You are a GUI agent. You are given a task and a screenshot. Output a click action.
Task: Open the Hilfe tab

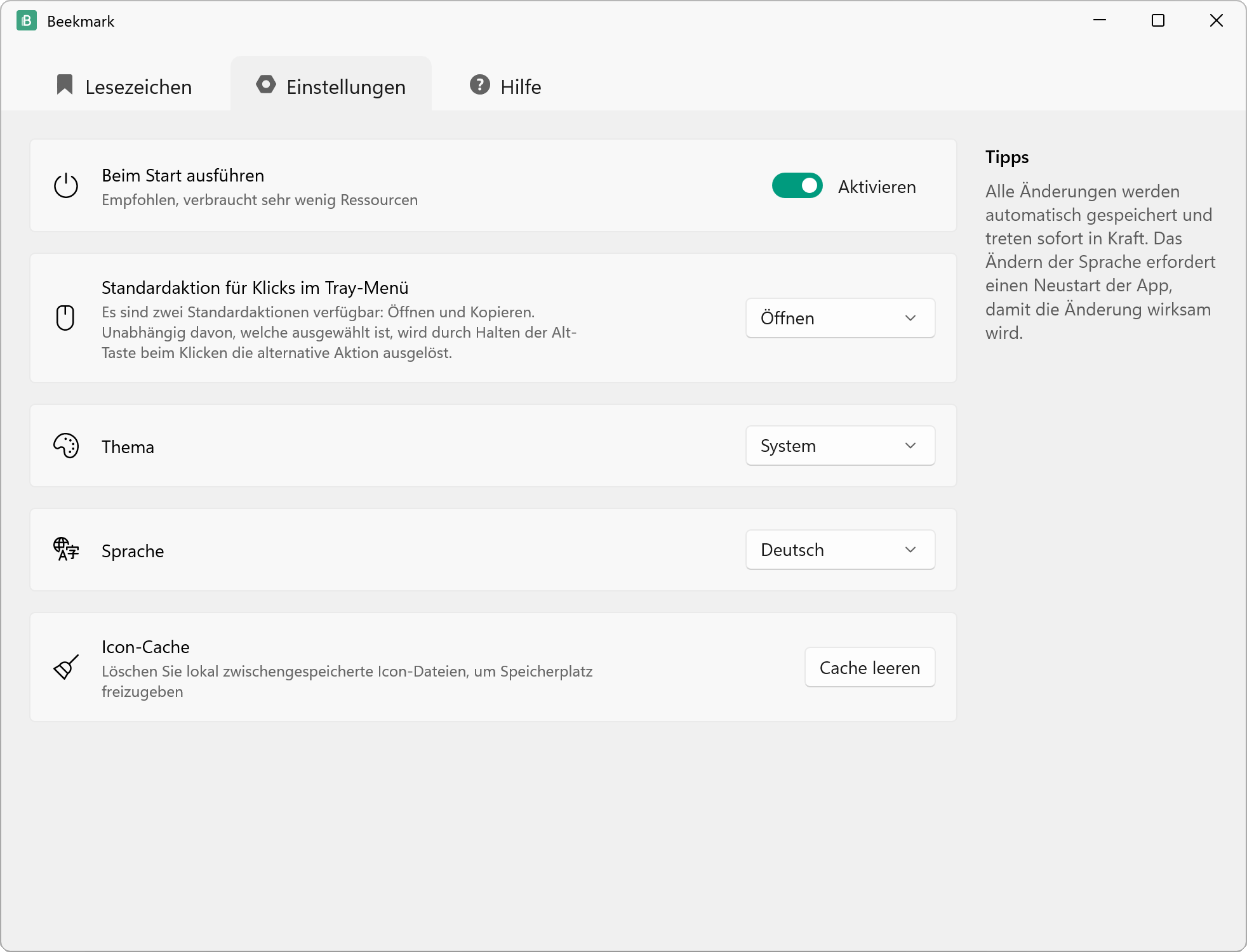506,86
